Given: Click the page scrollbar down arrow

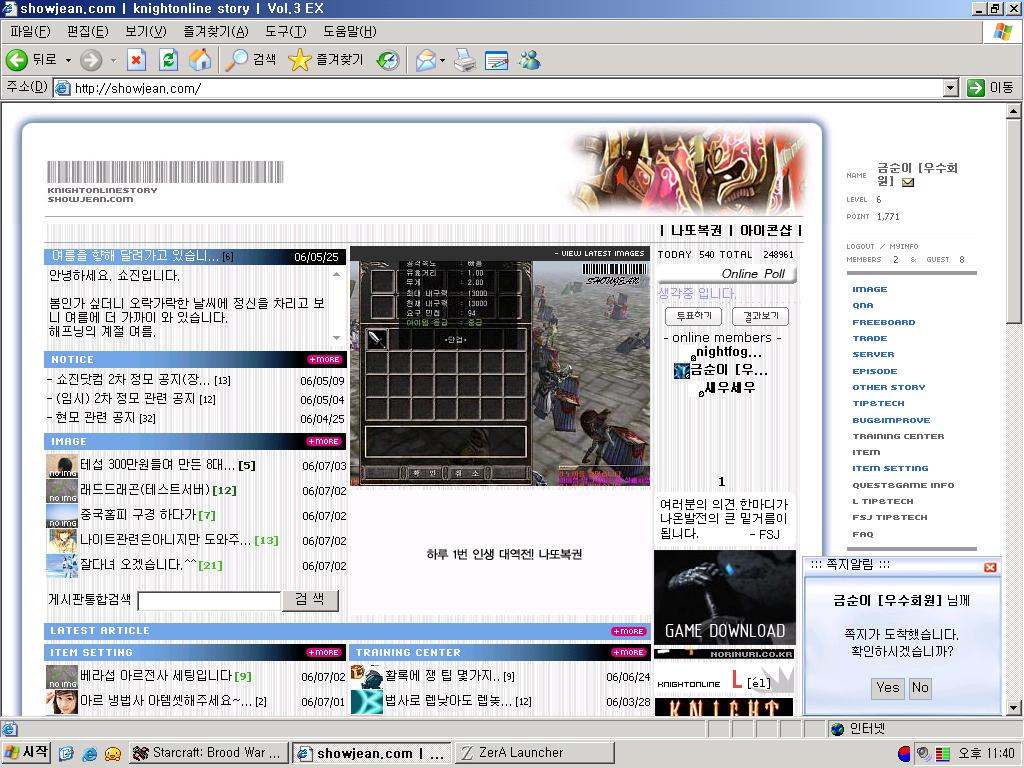Looking at the screenshot, I should 1013,708.
